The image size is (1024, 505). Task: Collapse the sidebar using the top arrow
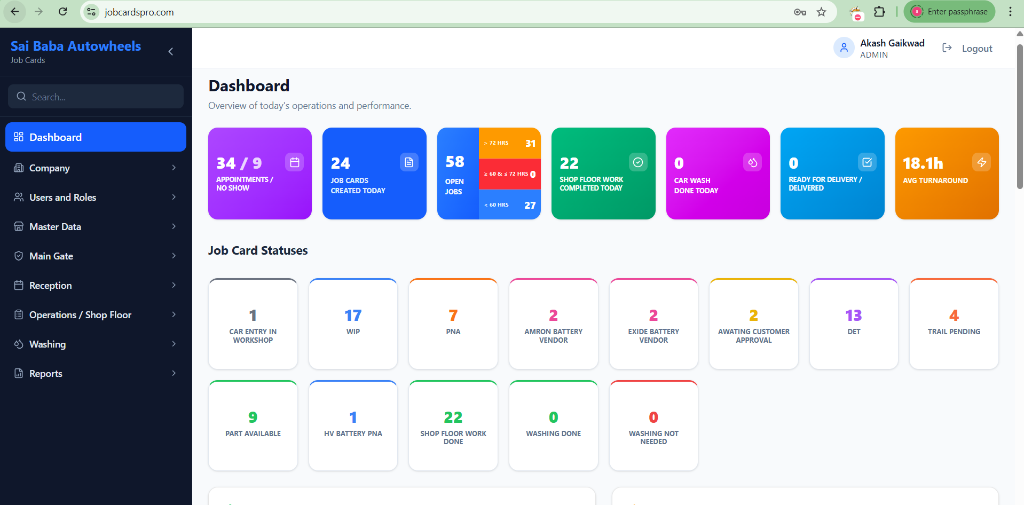tap(170, 51)
